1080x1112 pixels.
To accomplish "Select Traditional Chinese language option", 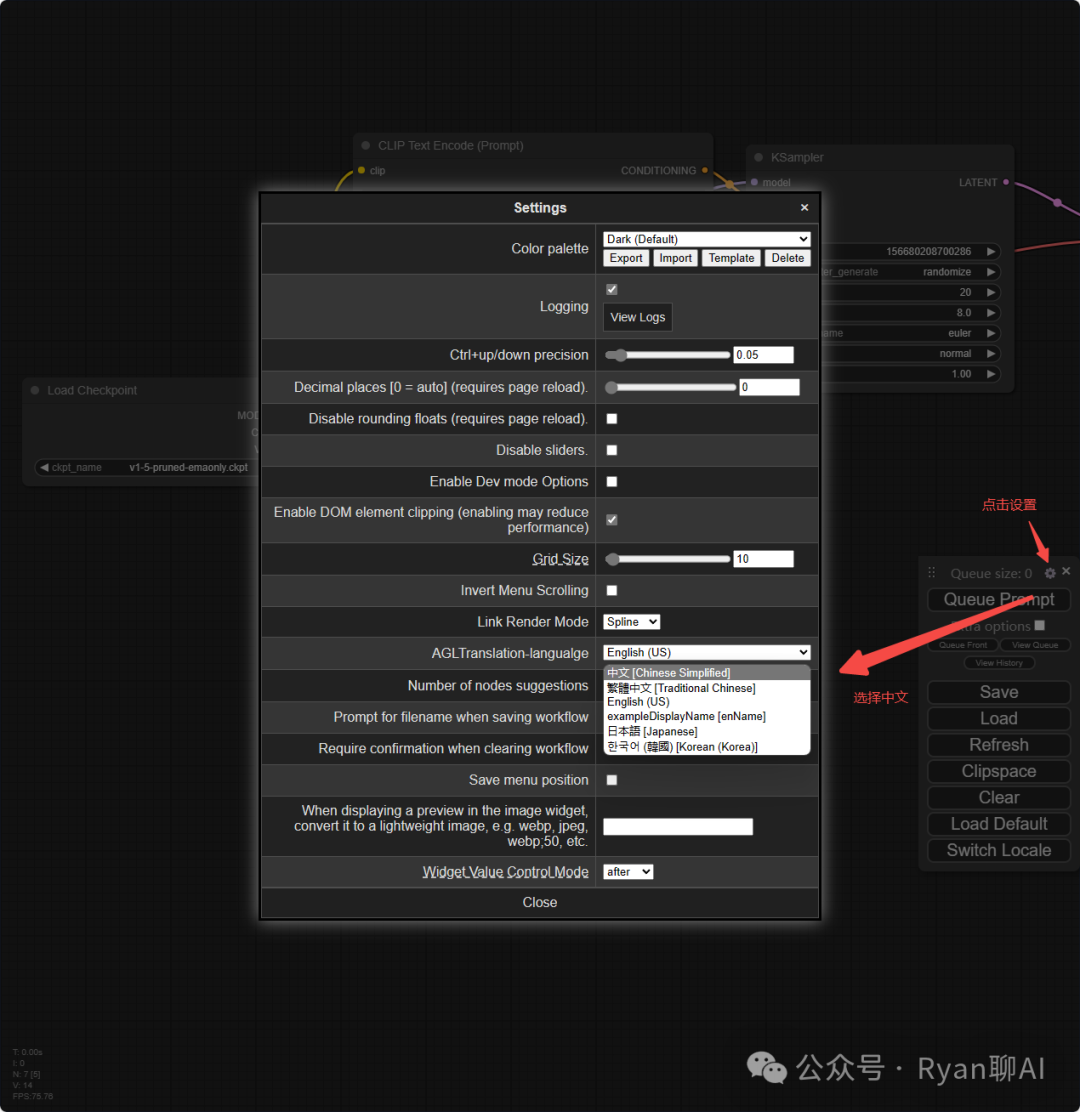I will point(707,688).
